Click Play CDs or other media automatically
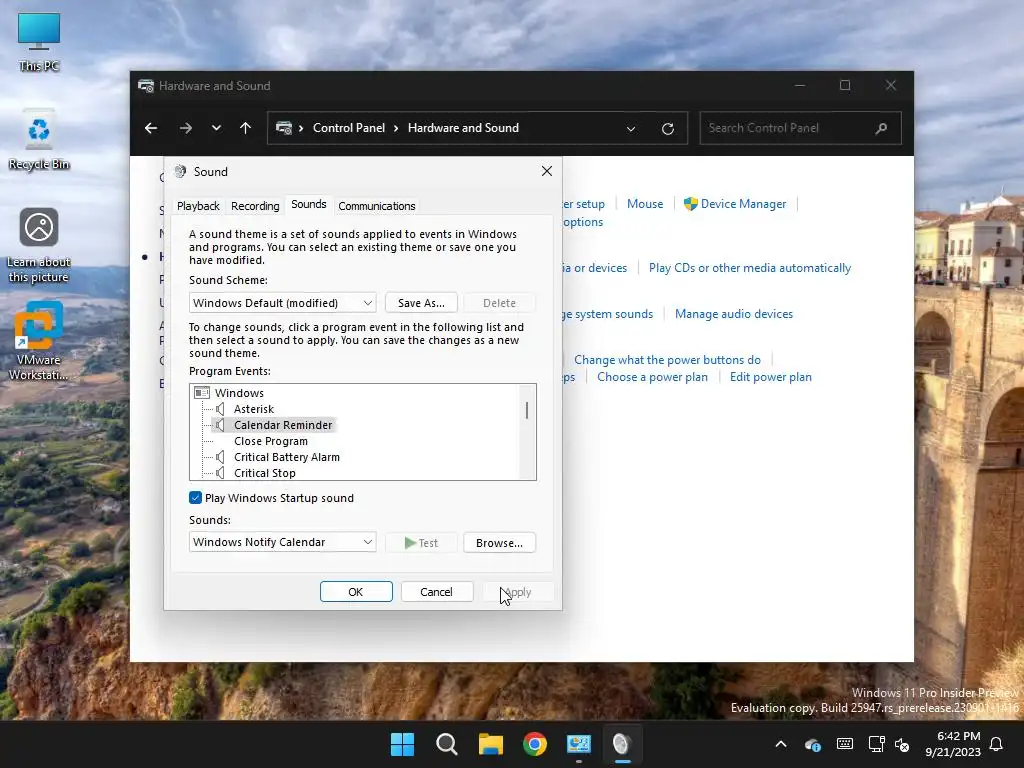Screen dimensions: 1024x768 (x=750, y=268)
